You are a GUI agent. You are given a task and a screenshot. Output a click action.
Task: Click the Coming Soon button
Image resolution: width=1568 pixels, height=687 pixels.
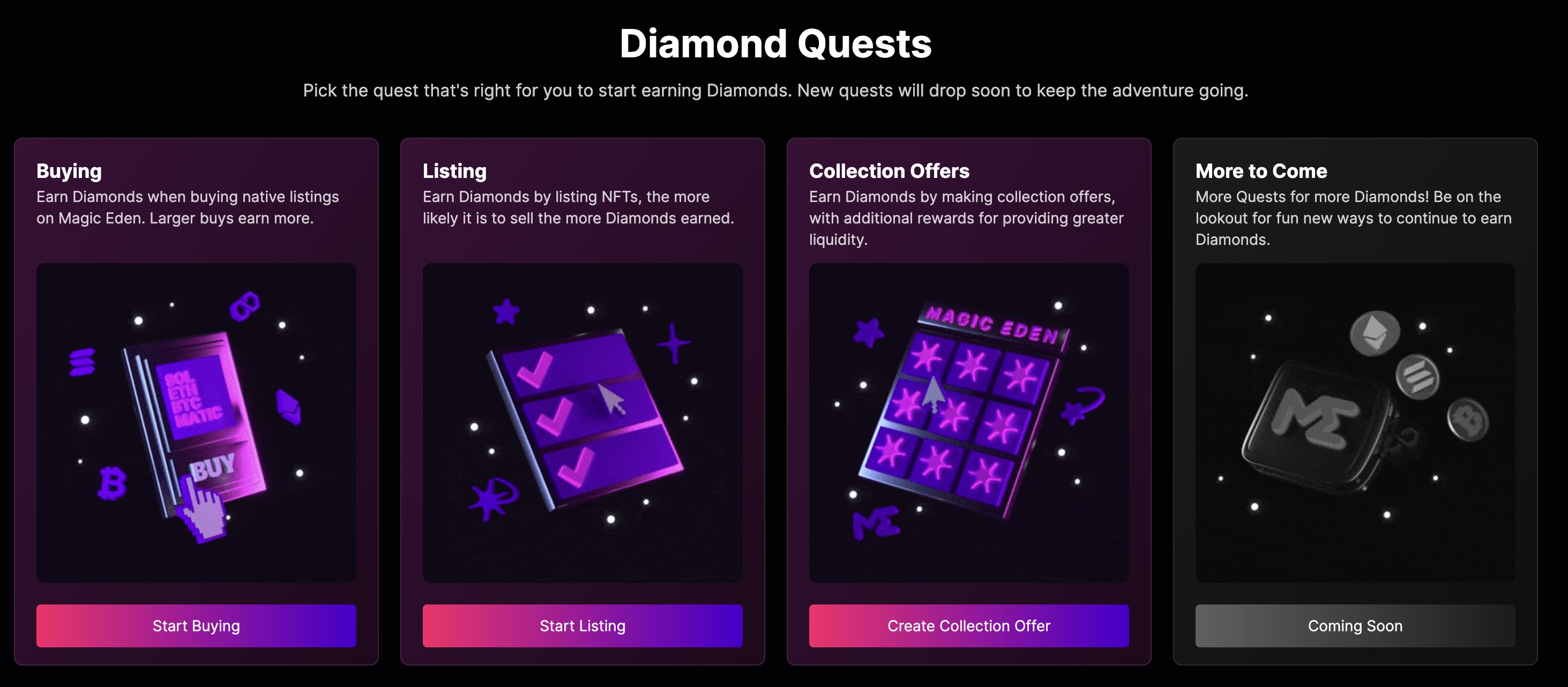pyautogui.click(x=1353, y=625)
